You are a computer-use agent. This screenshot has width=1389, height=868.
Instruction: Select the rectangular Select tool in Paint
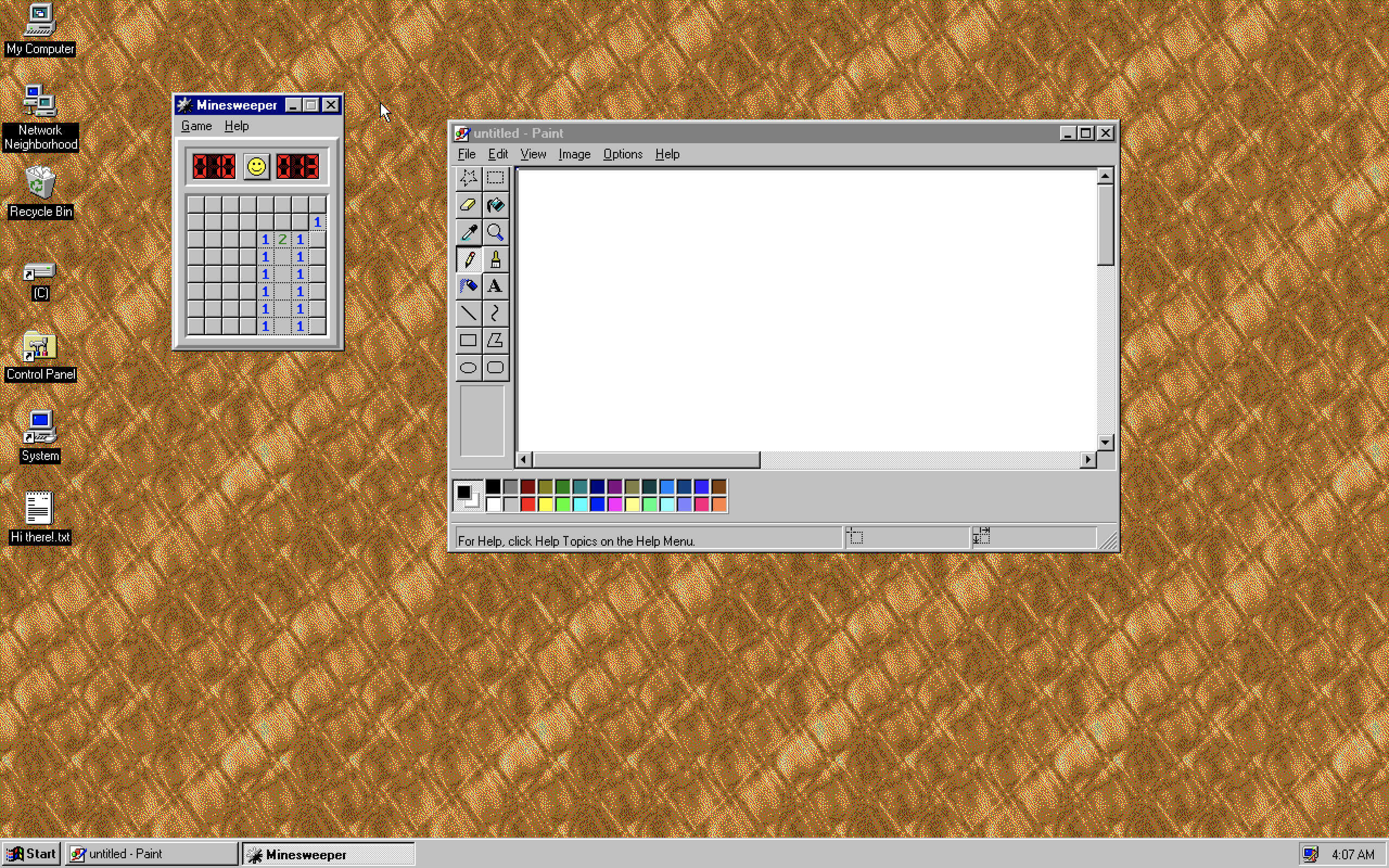[x=495, y=178]
